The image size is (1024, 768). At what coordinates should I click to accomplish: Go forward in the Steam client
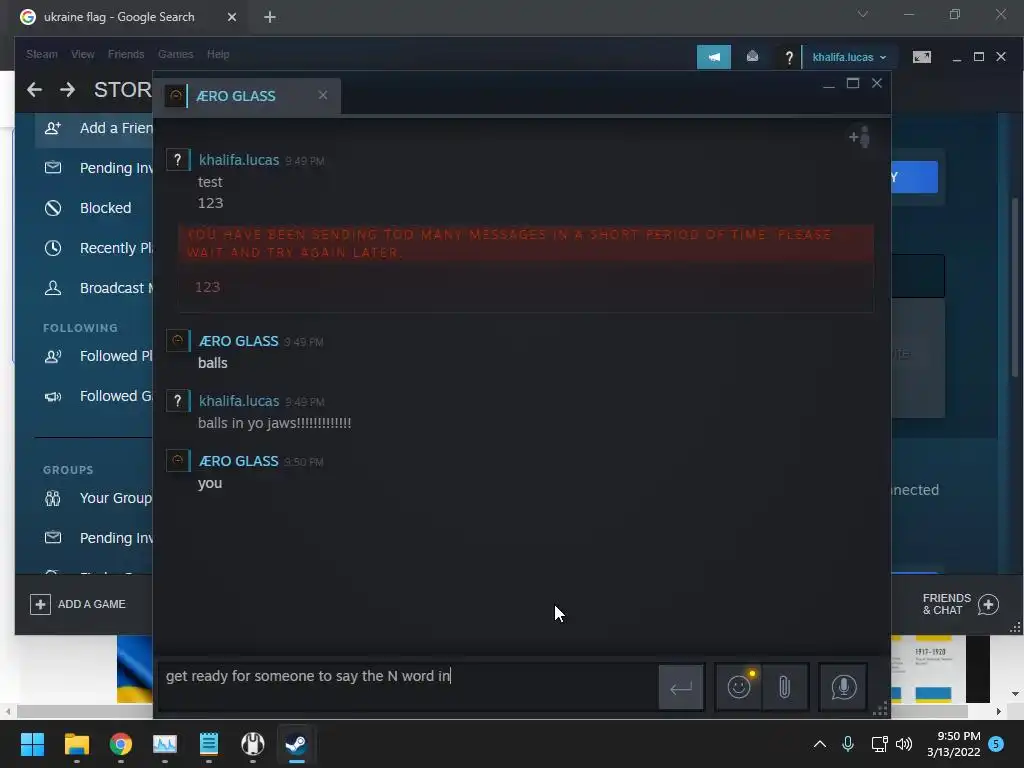click(x=67, y=89)
